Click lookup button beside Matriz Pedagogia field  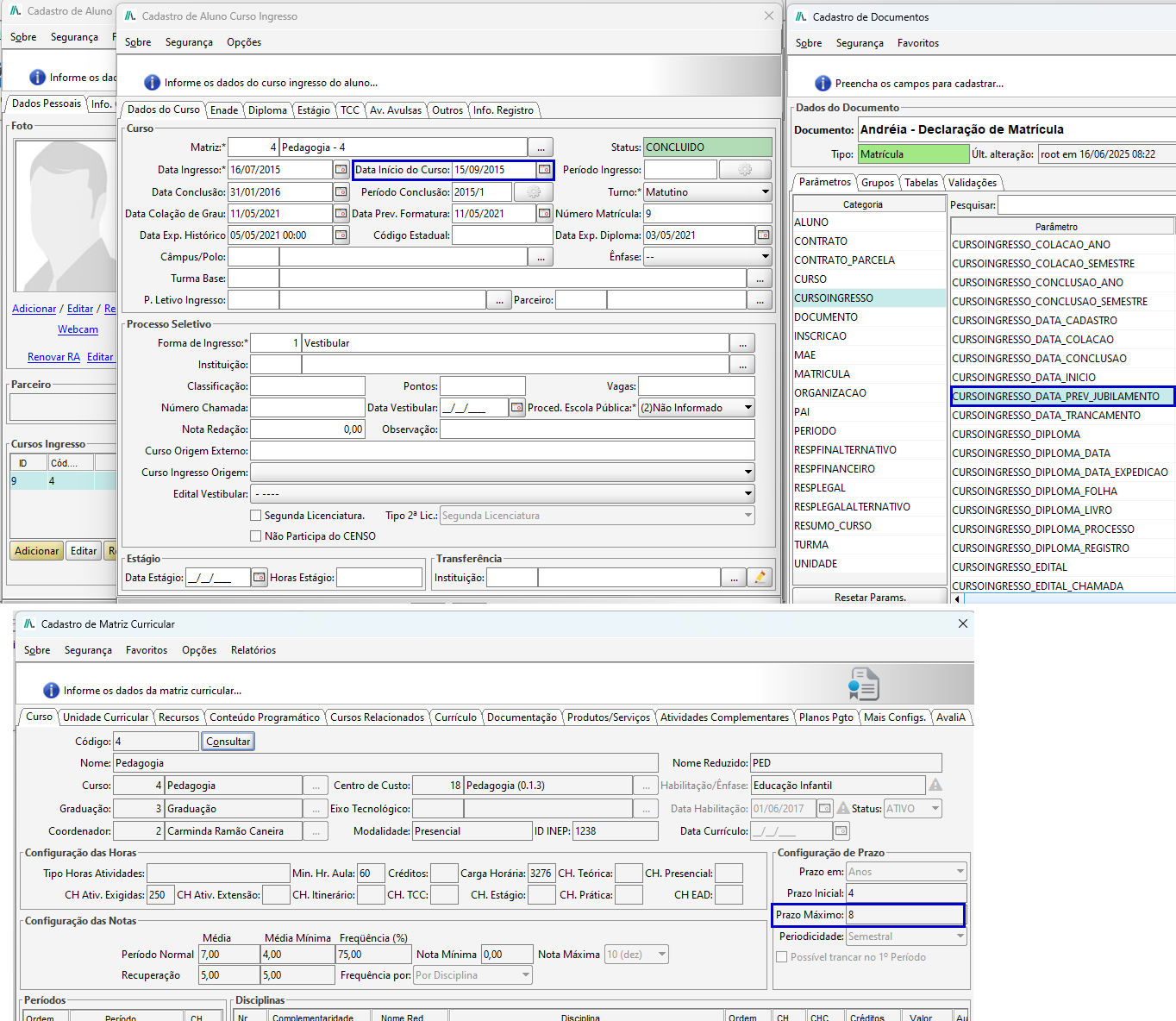[x=541, y=147]
